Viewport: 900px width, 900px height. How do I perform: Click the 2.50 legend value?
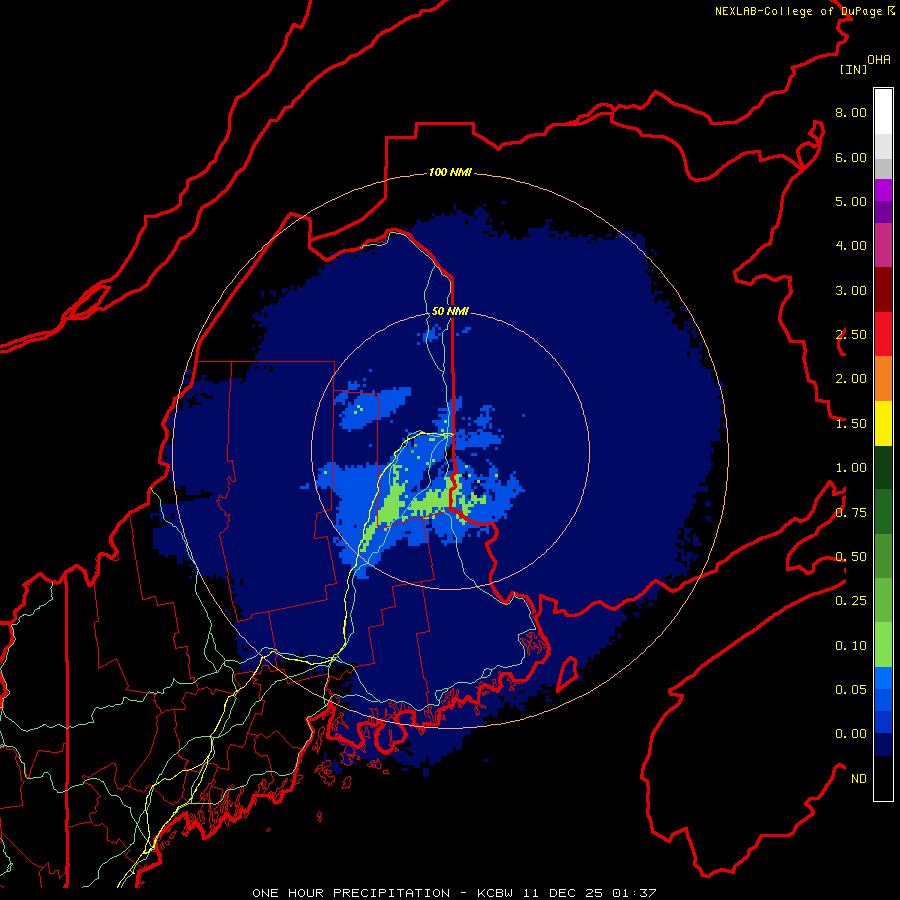pos(851,335)
